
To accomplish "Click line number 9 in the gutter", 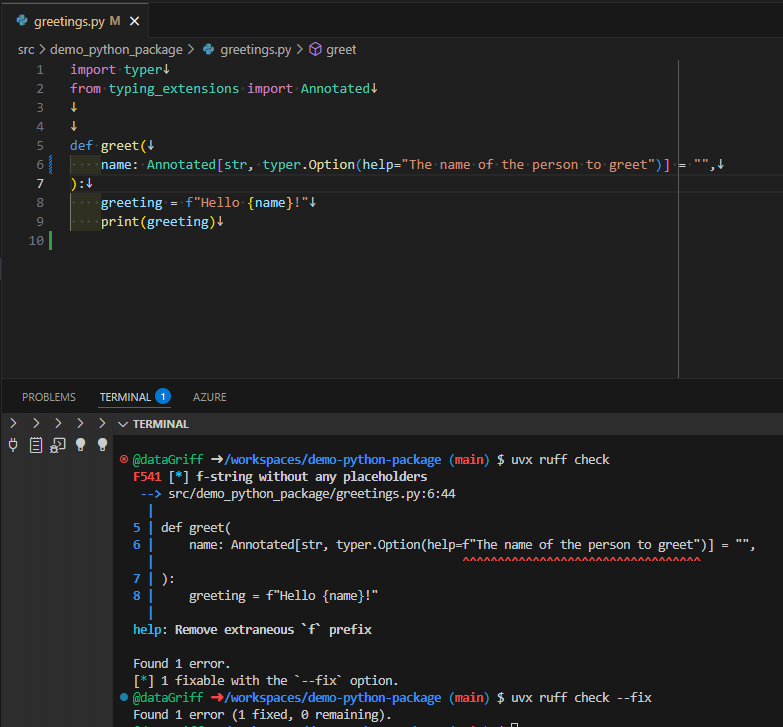I will [x=40, y=222].
